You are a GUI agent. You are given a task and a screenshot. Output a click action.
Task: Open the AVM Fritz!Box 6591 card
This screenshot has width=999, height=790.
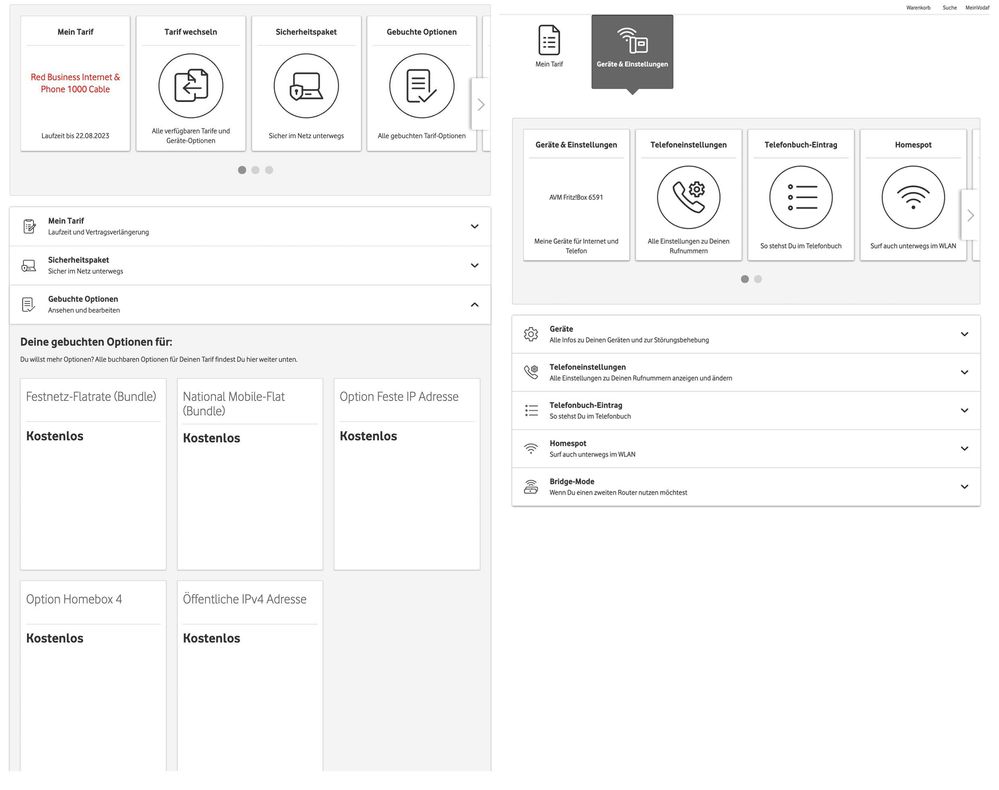(576, 195)
